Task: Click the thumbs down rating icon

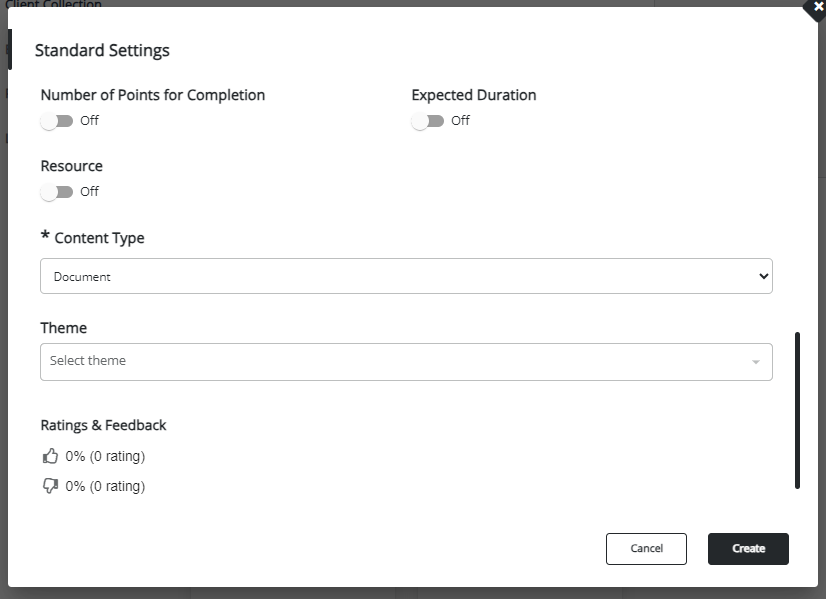Action: point(50,486)
